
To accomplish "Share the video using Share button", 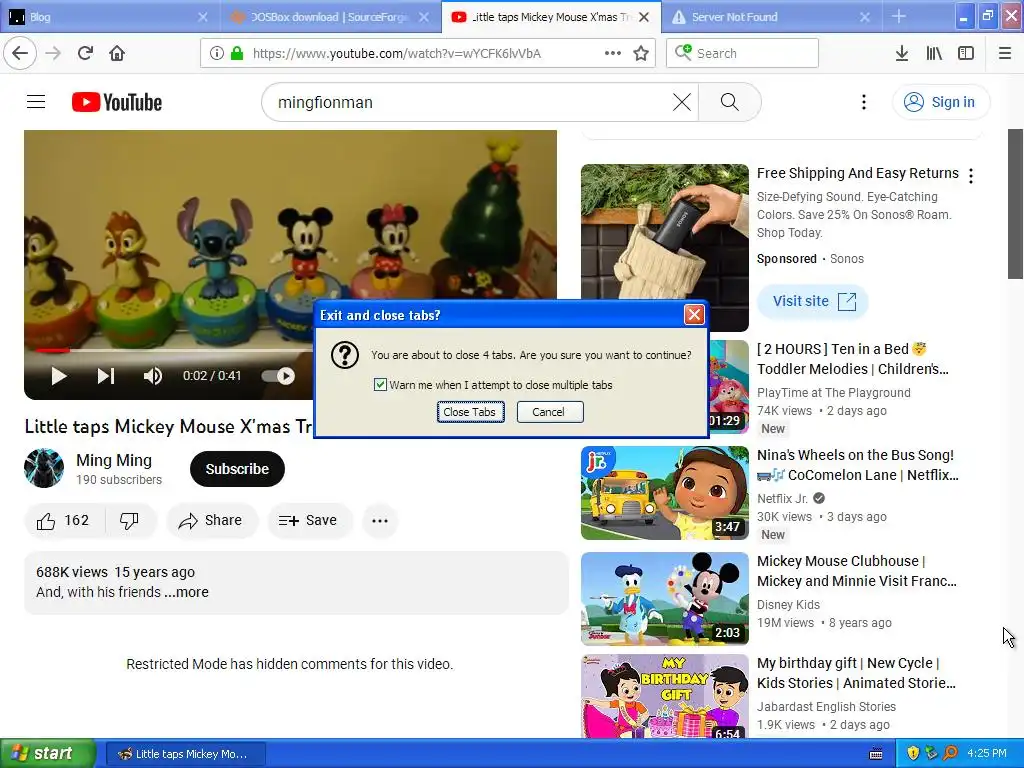I will 212,520.
